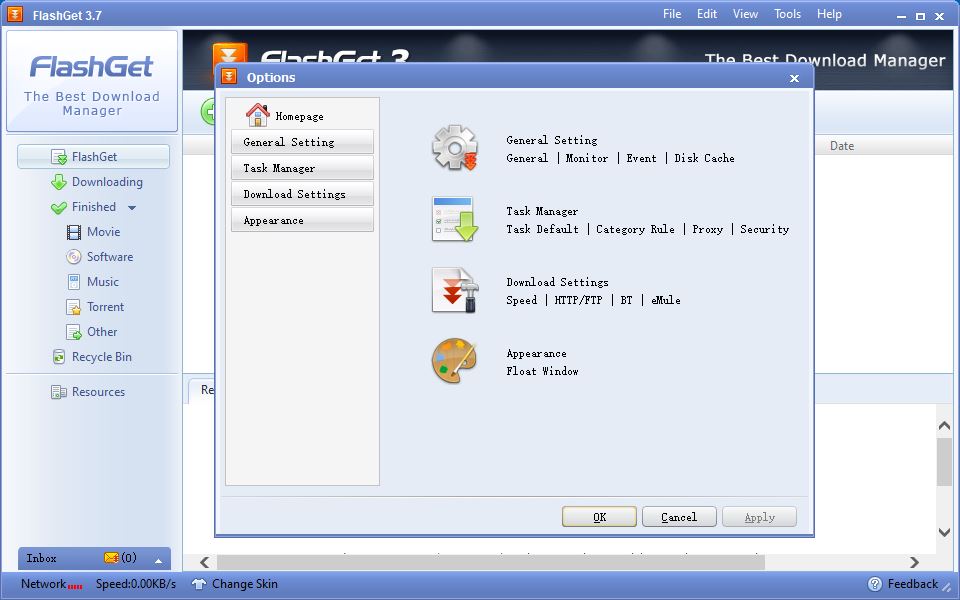Open the Other category icon

click(x=74, y=332)
